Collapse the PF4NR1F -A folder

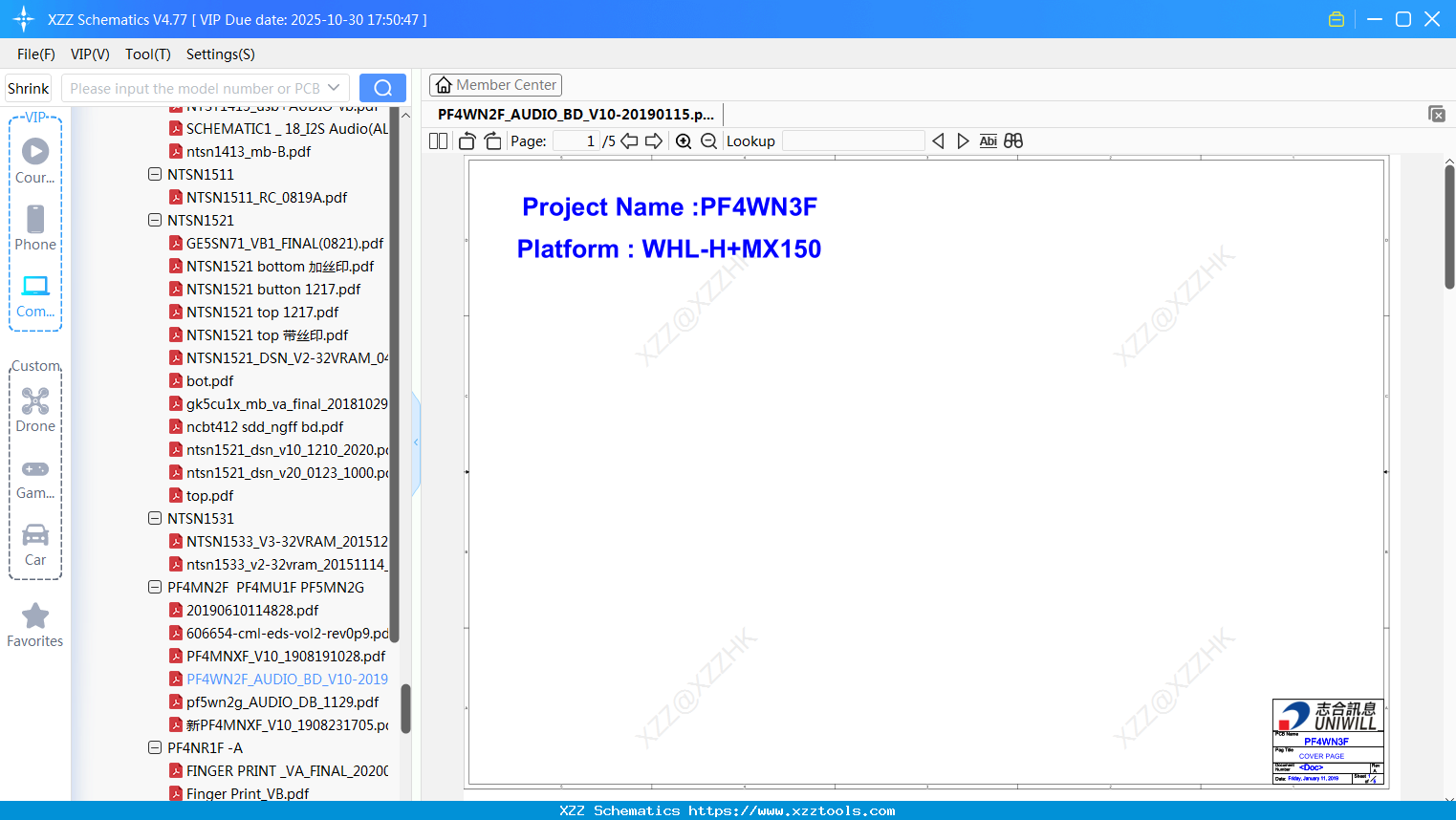[155, 747]
